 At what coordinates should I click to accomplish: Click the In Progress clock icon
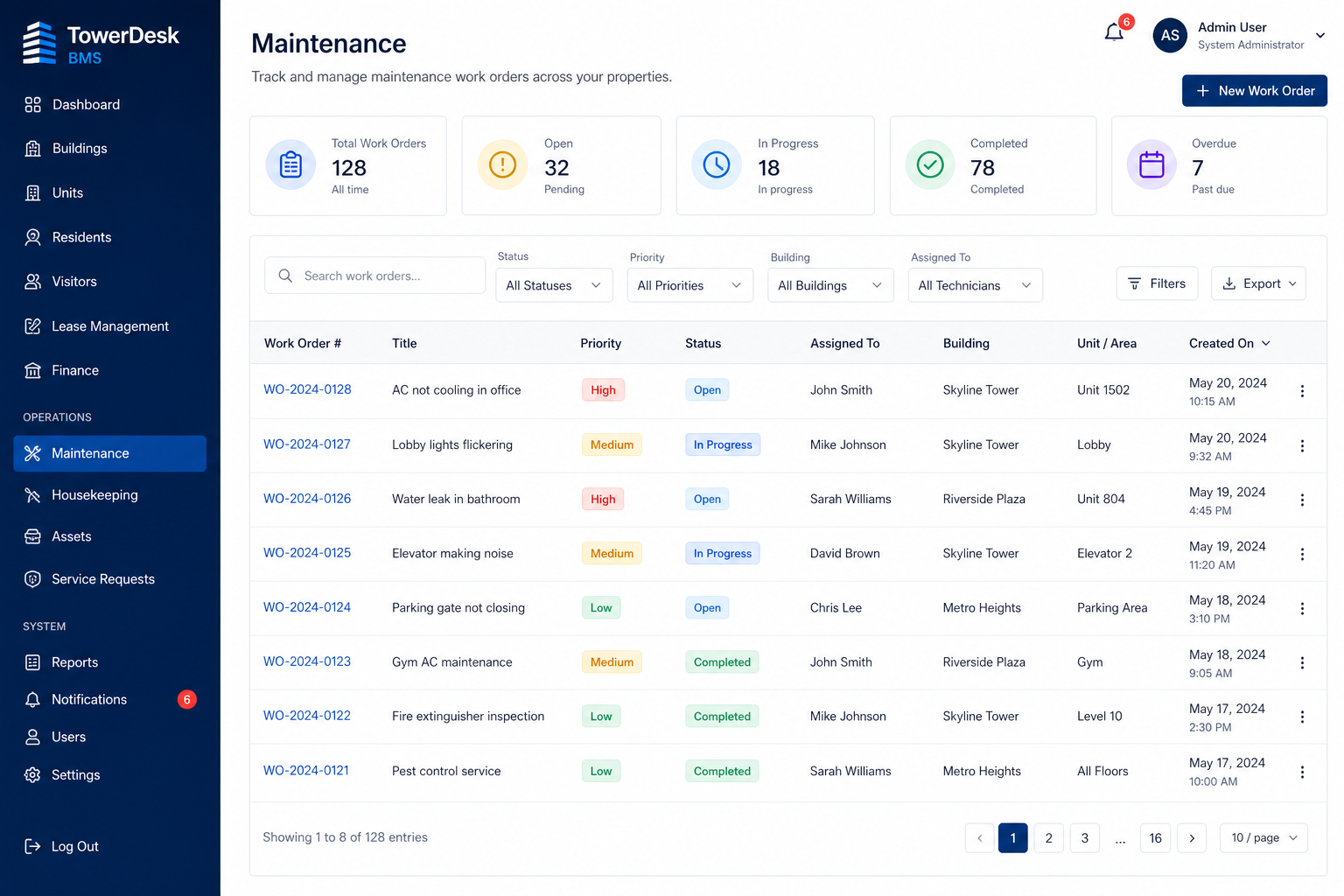(717, 164)
